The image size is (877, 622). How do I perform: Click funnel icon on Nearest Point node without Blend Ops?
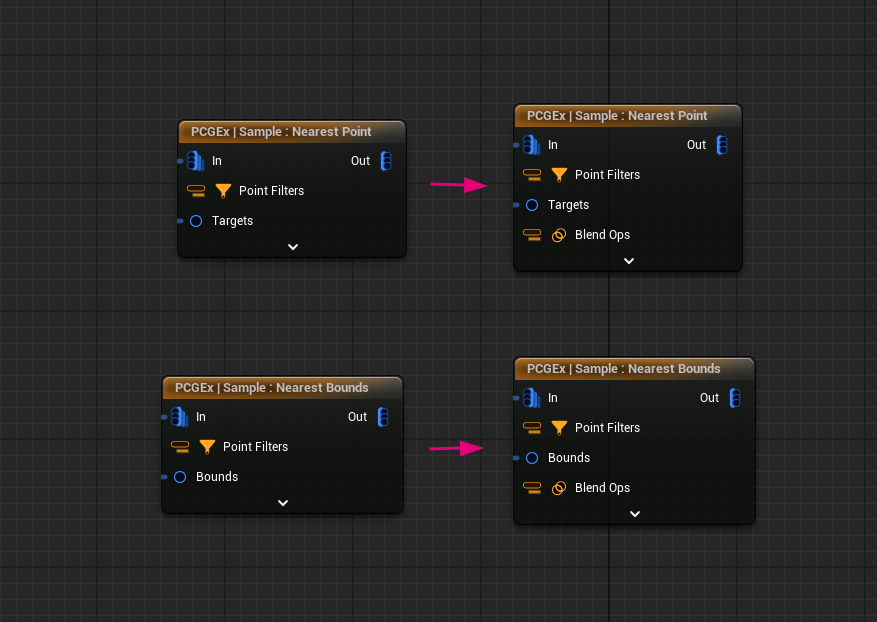pos(223,190)
